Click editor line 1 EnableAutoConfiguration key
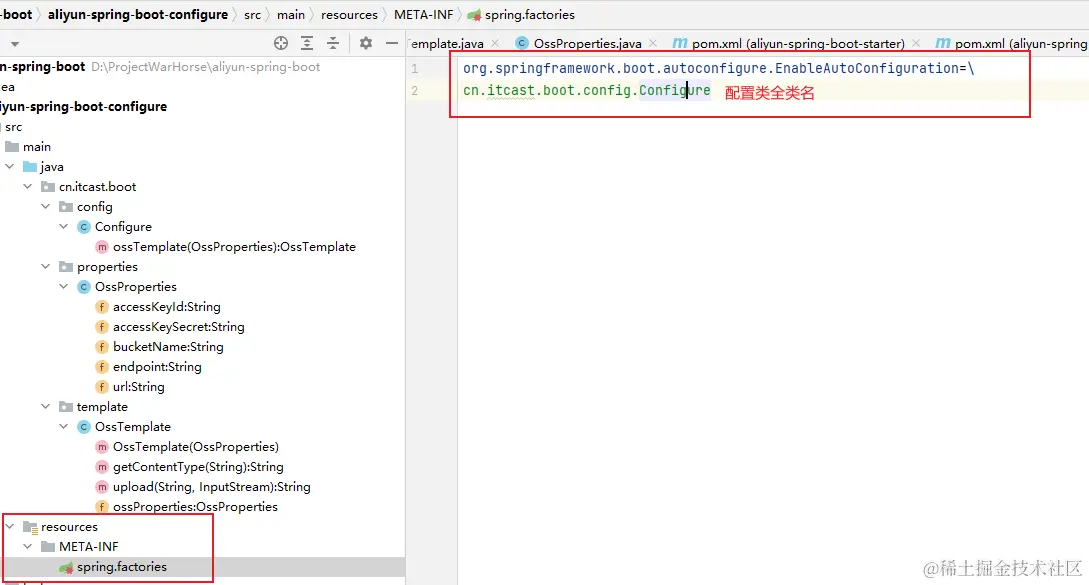1089x585 pixels. 718,68
